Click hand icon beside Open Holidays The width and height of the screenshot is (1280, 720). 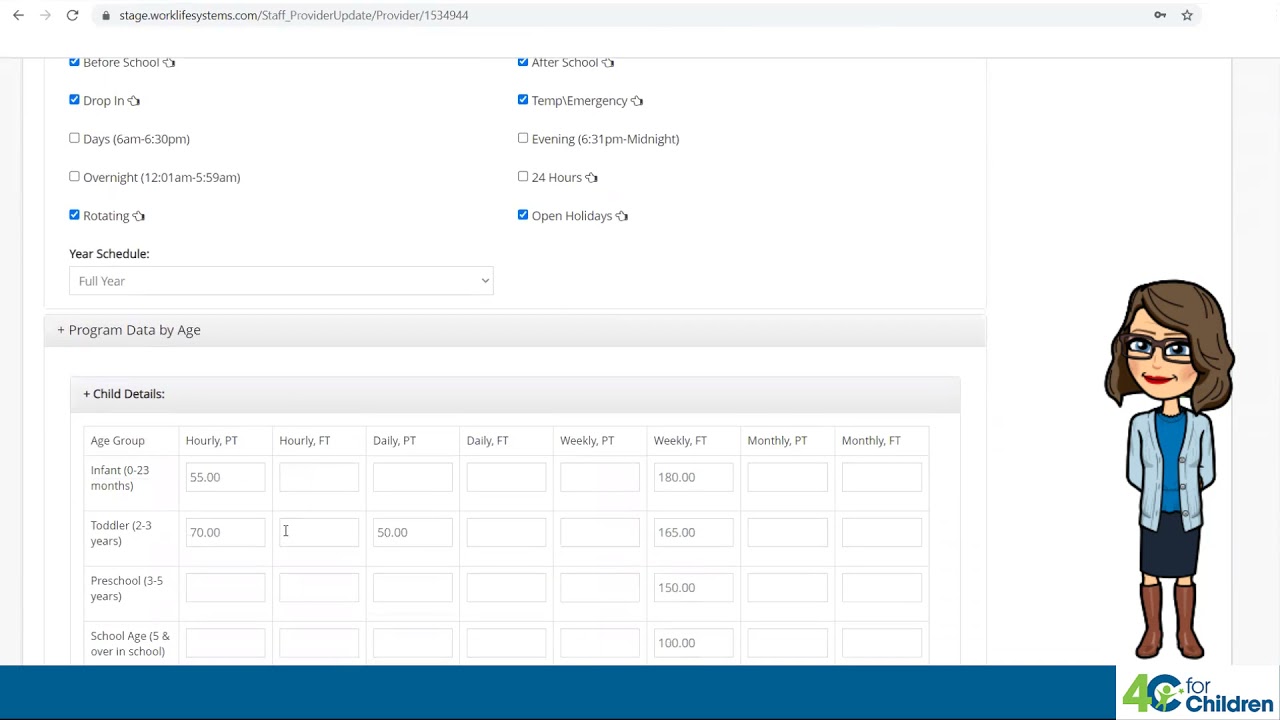click(622, 216)
